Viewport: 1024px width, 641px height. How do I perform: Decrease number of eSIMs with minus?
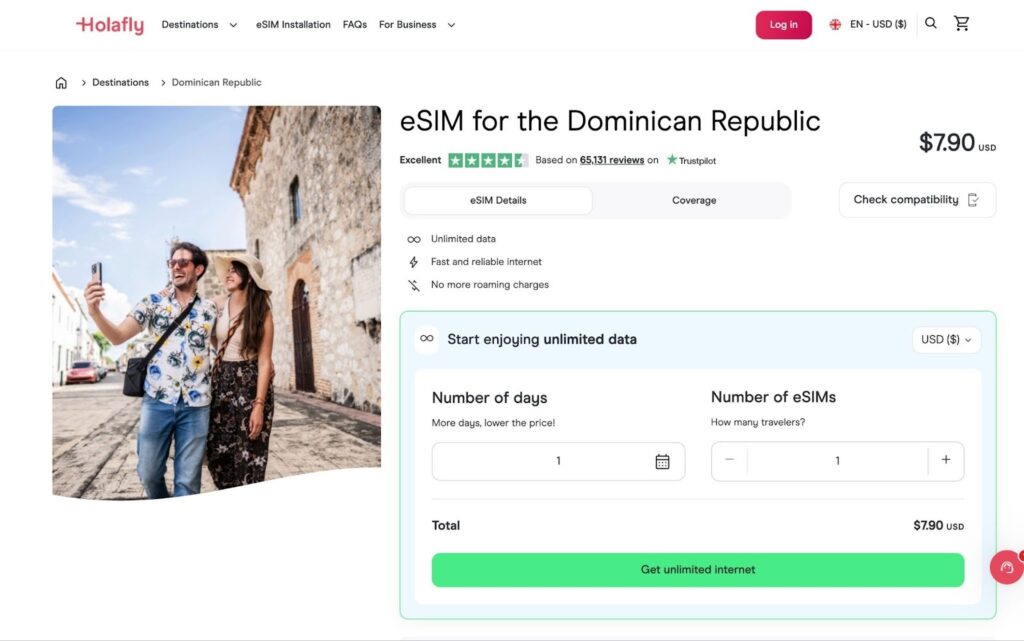[x=730, y=461]
